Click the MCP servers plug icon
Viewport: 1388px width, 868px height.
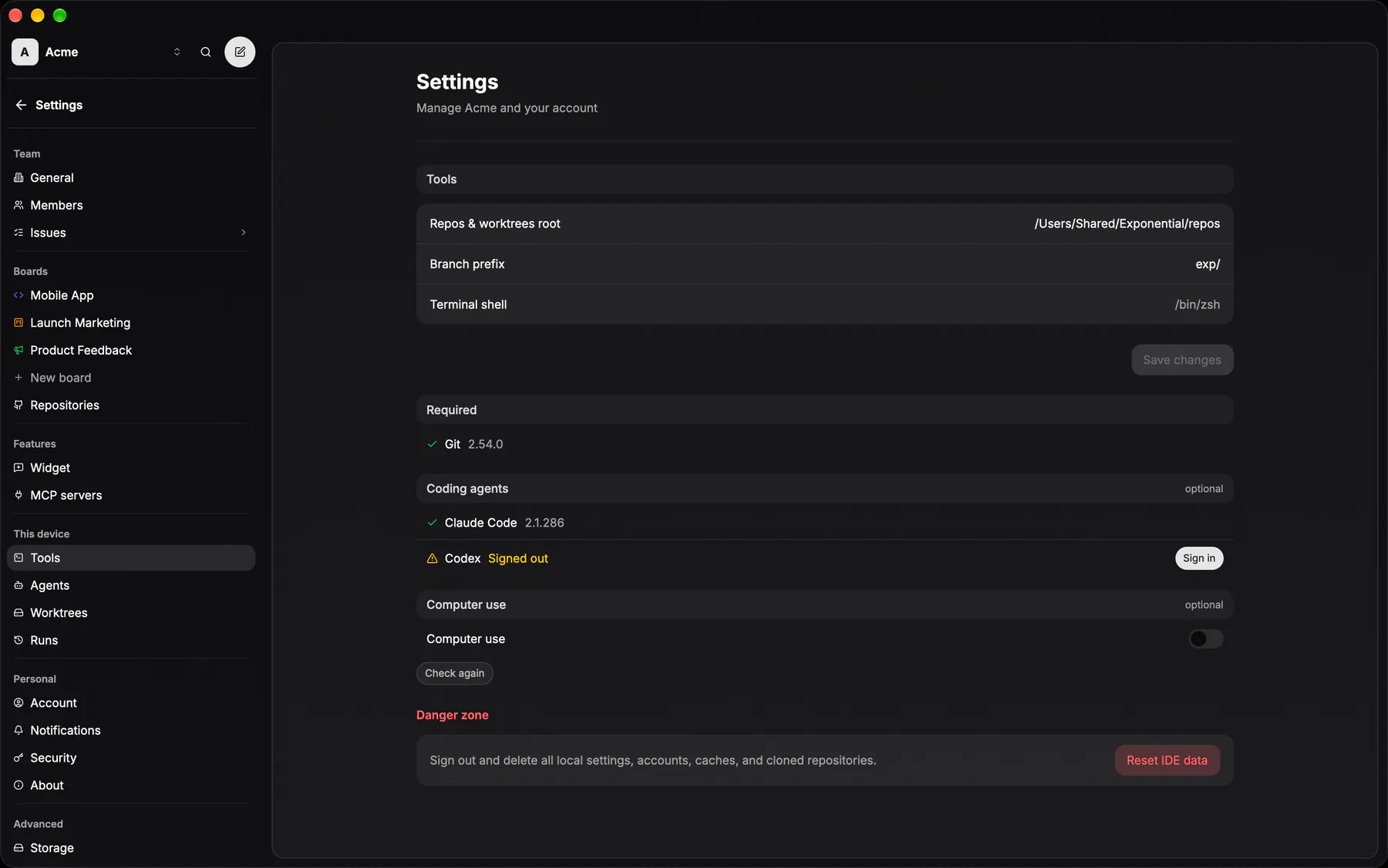click(19, 496)
